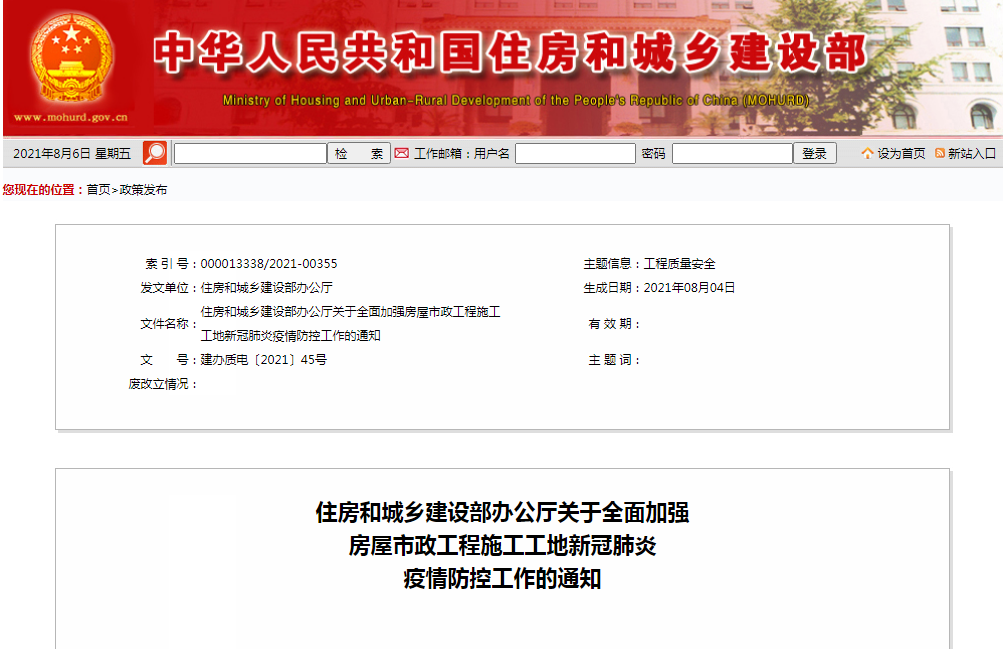Click the 有 效 期 label
This screenshot has height=649, width=1006.
tap(613, 324)
